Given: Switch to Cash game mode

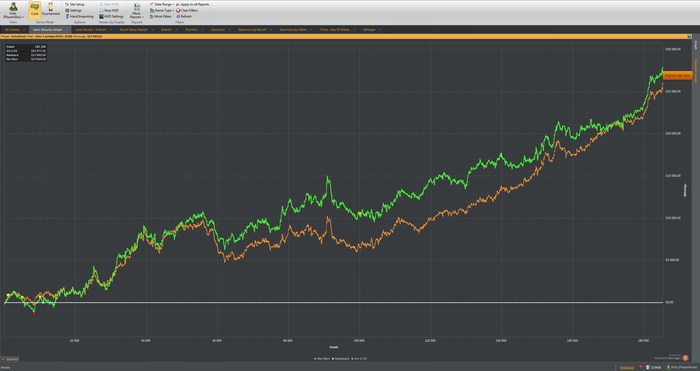Looking at the screenshot, I should tap(34, 10).
